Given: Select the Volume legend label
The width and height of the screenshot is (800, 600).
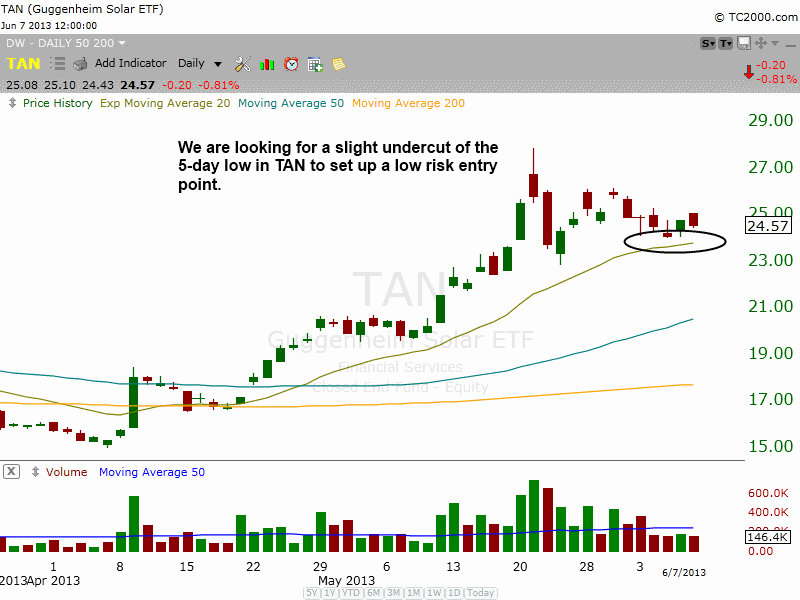Looking at the screenshot, I should click(66, 472).
